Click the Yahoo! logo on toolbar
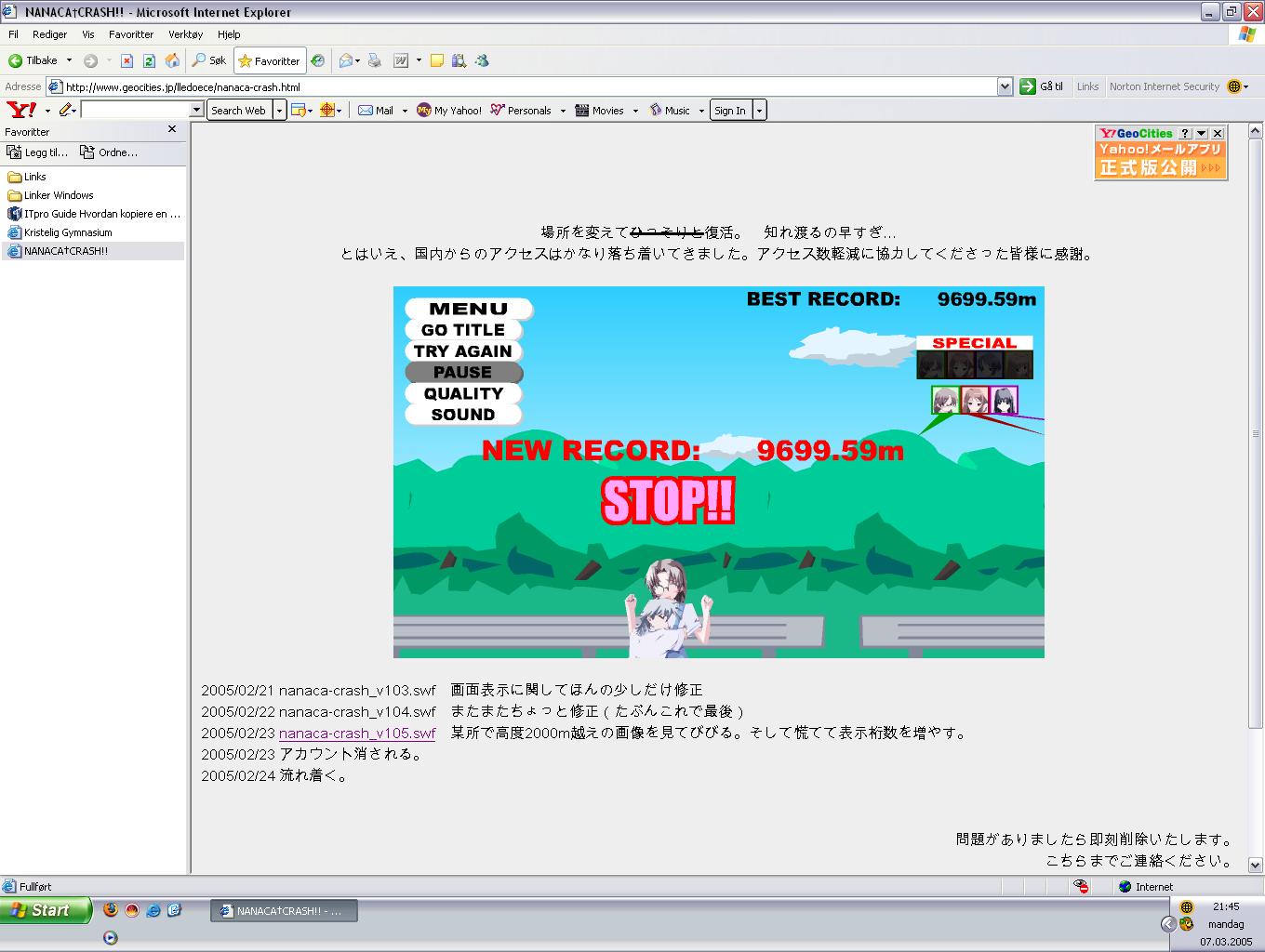 point(20,110)
